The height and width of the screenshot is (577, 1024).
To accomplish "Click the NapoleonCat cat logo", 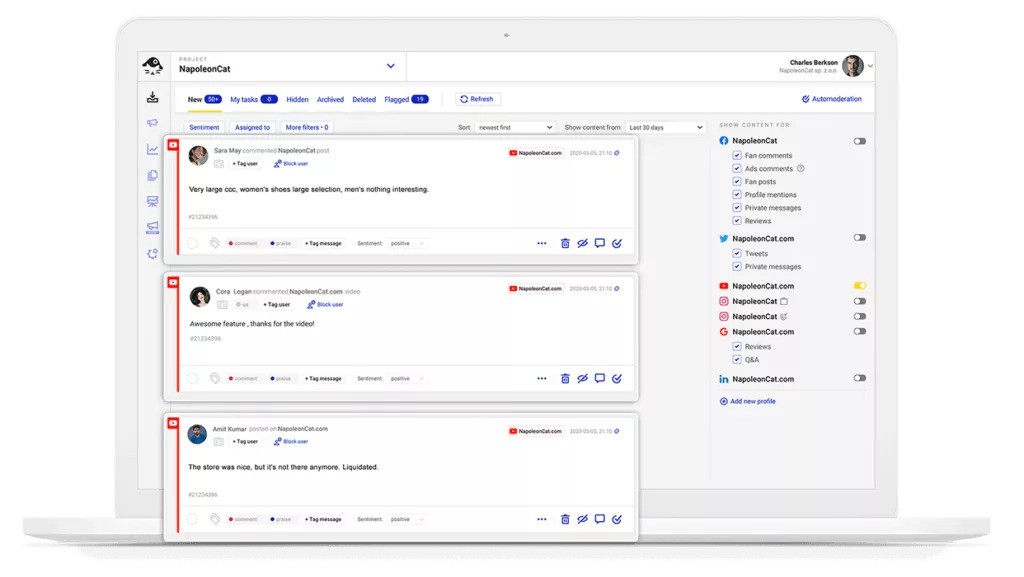I will pos(153,65).
